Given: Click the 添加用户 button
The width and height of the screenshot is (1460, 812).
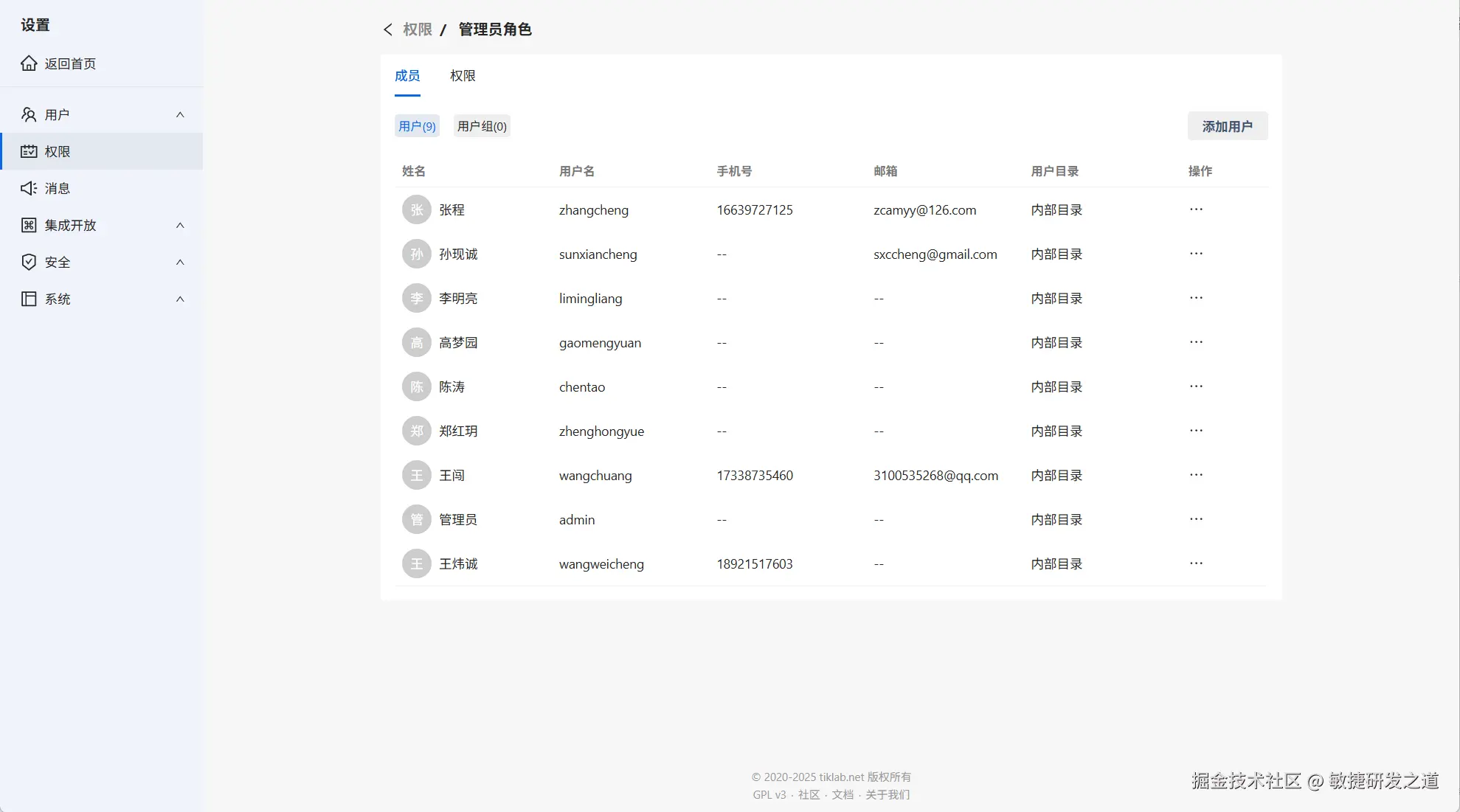Looking at the screenshot, I should coord(1227,125).
